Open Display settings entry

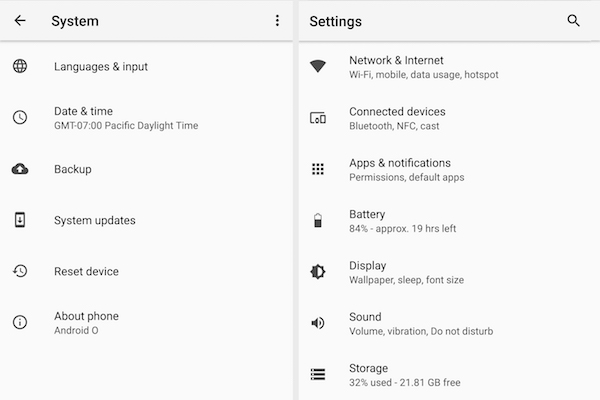pos(449,272)
